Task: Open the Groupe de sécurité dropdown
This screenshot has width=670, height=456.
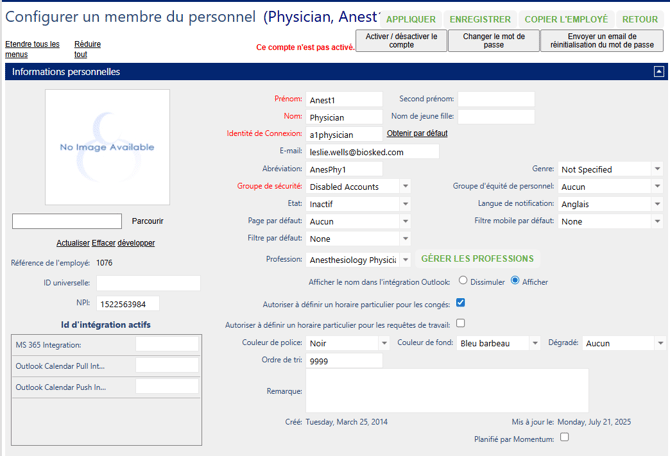Action: pos(358,187)
